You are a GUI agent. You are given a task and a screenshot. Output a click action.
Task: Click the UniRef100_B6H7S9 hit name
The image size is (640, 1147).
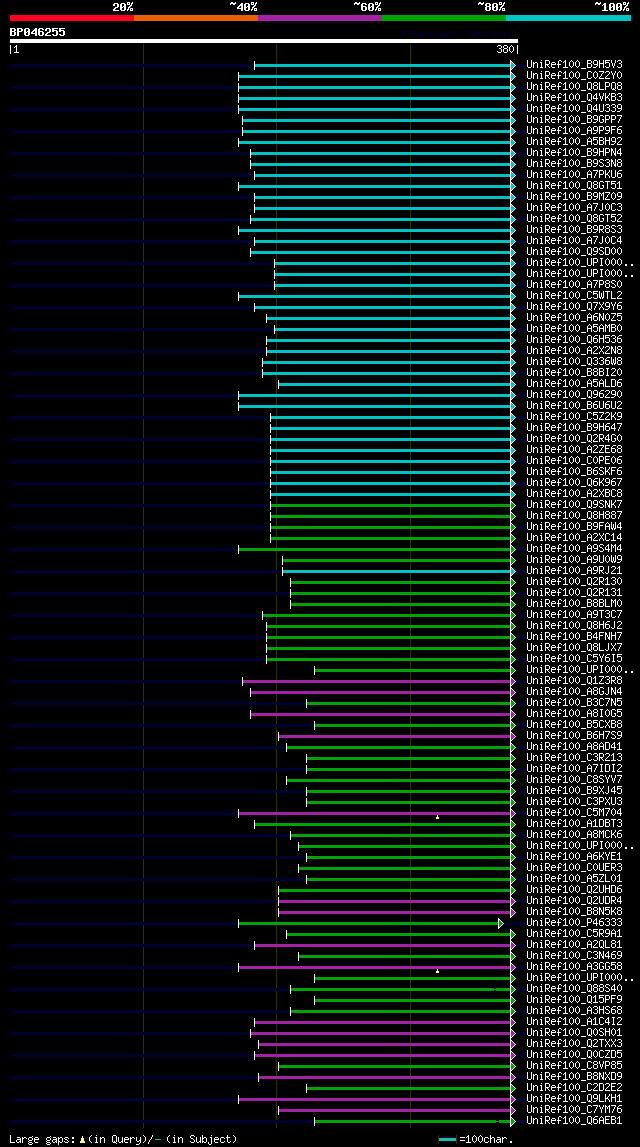574,736
